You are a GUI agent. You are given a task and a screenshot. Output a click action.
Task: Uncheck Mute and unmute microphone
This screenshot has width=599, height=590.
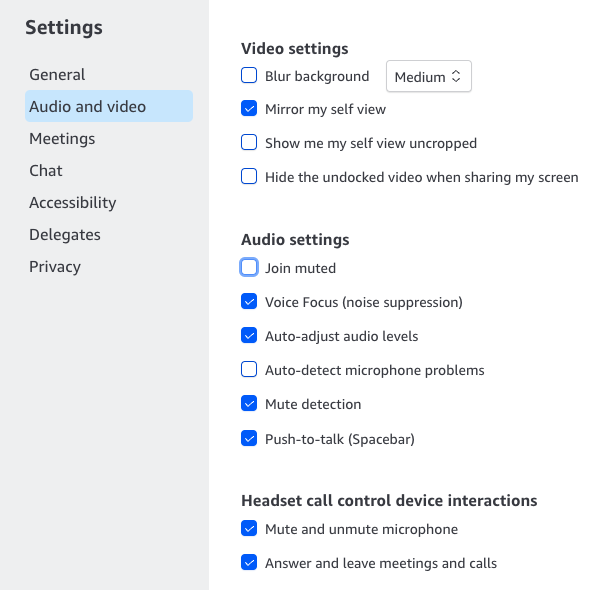pyautogui.click(x=249, y=528)
